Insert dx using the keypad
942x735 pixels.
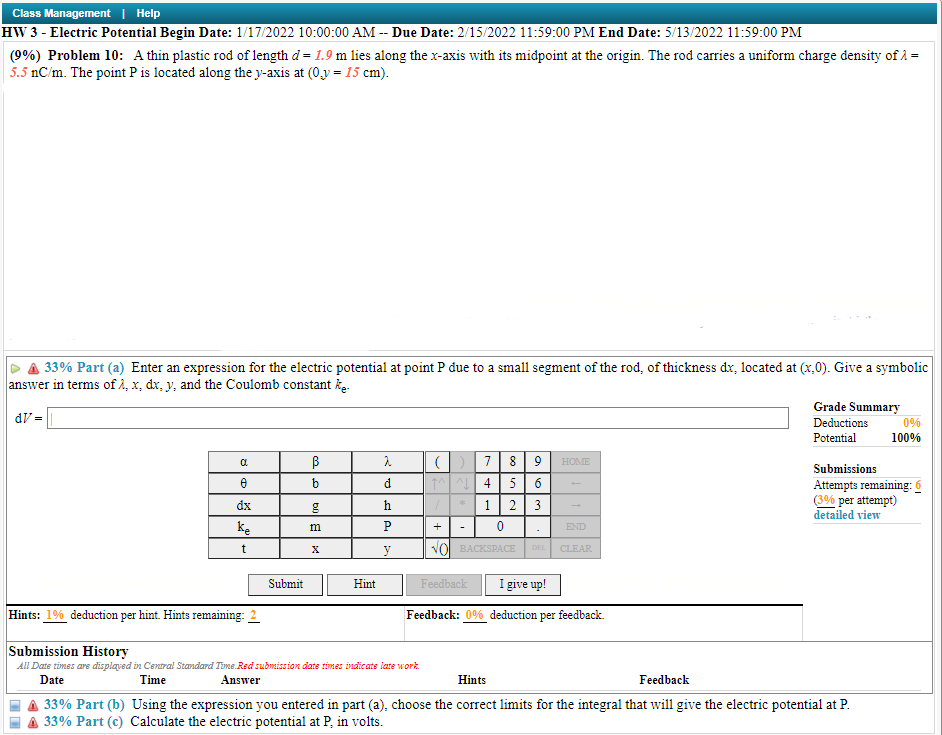[x=244, y=505]
